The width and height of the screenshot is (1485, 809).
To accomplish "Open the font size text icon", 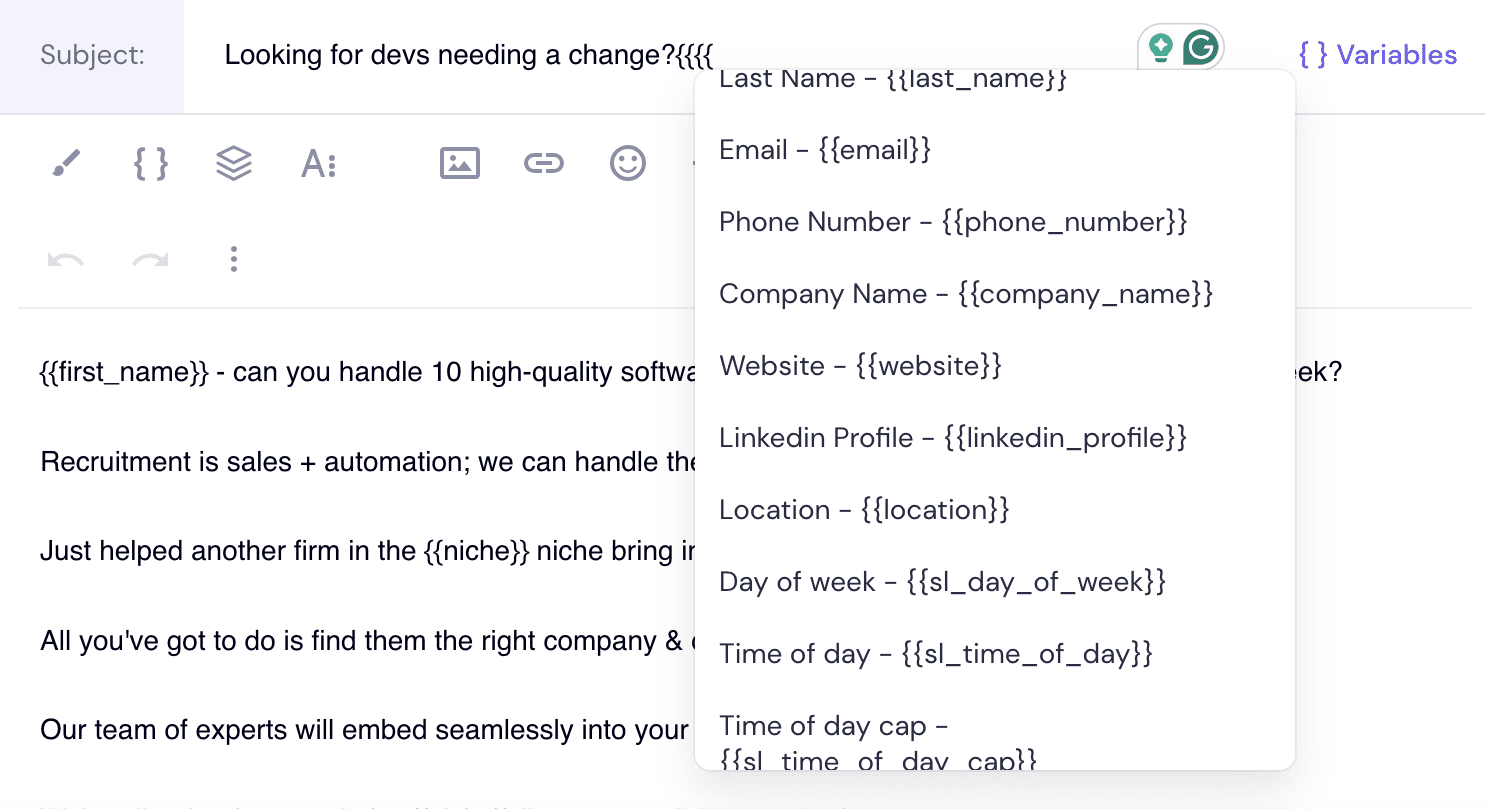I will (319, 163).
